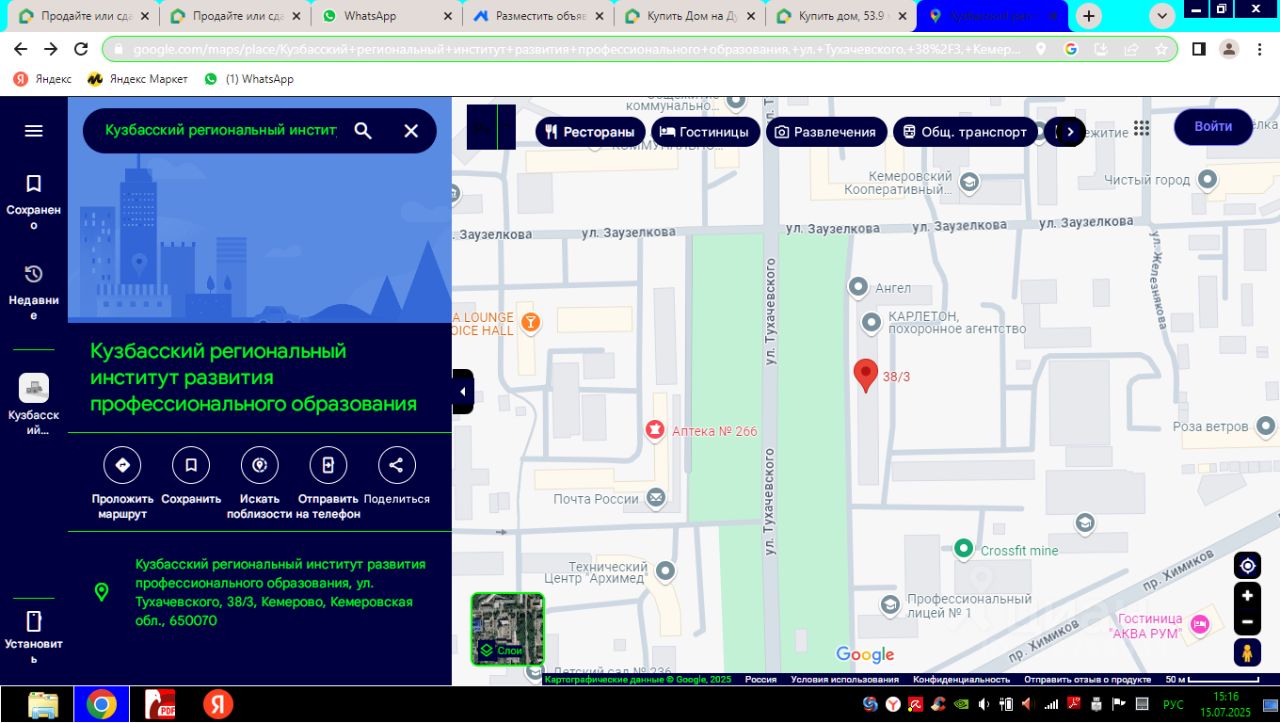Zoom in the map with plus

point(1247,596)
